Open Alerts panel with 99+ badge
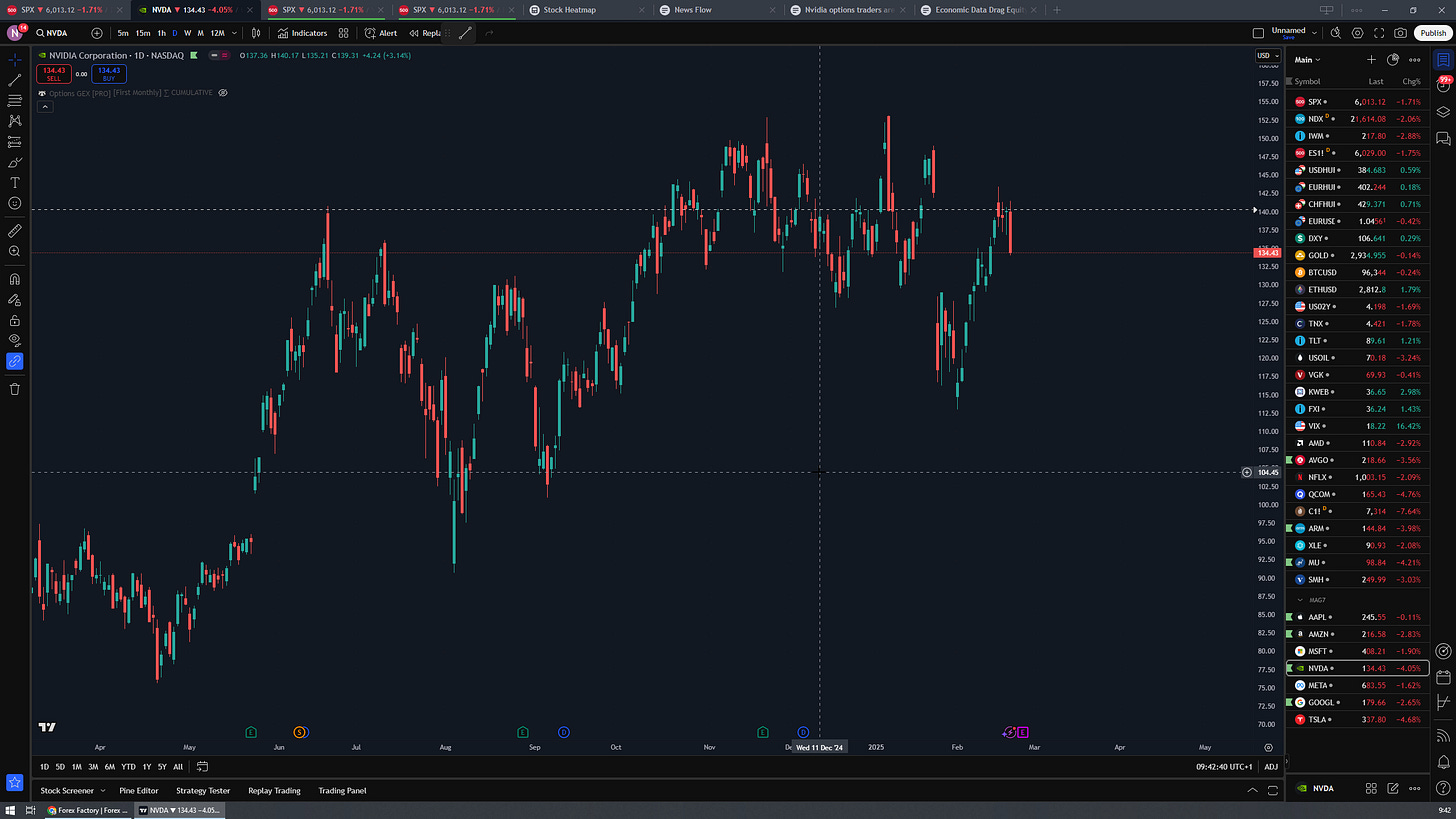The height and width of the screenshot is (819, 1456). (1443, 86)
